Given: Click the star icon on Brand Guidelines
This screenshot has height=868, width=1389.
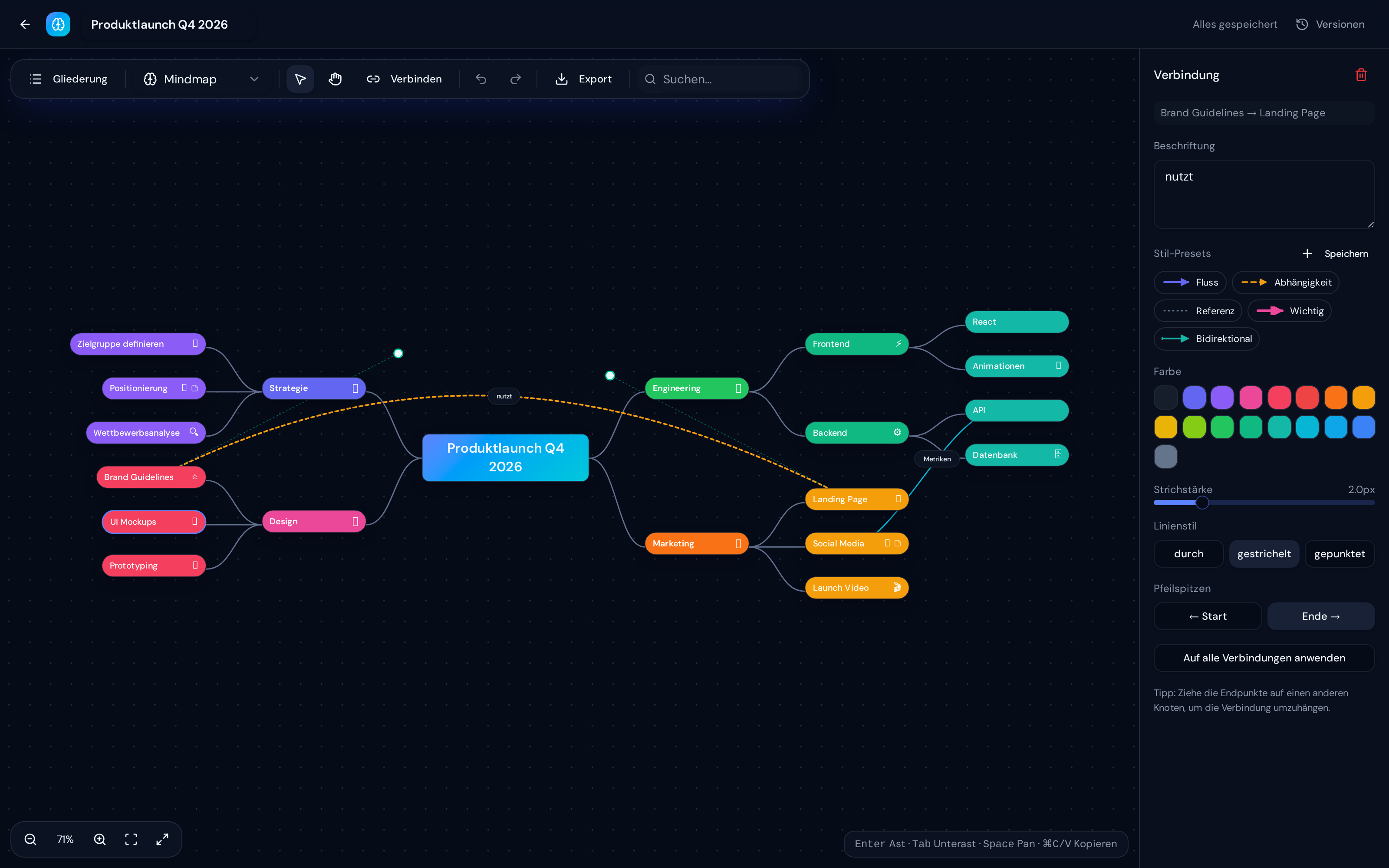Looking at the screenshot, I should pyautogui.click(x=194, y=477).
